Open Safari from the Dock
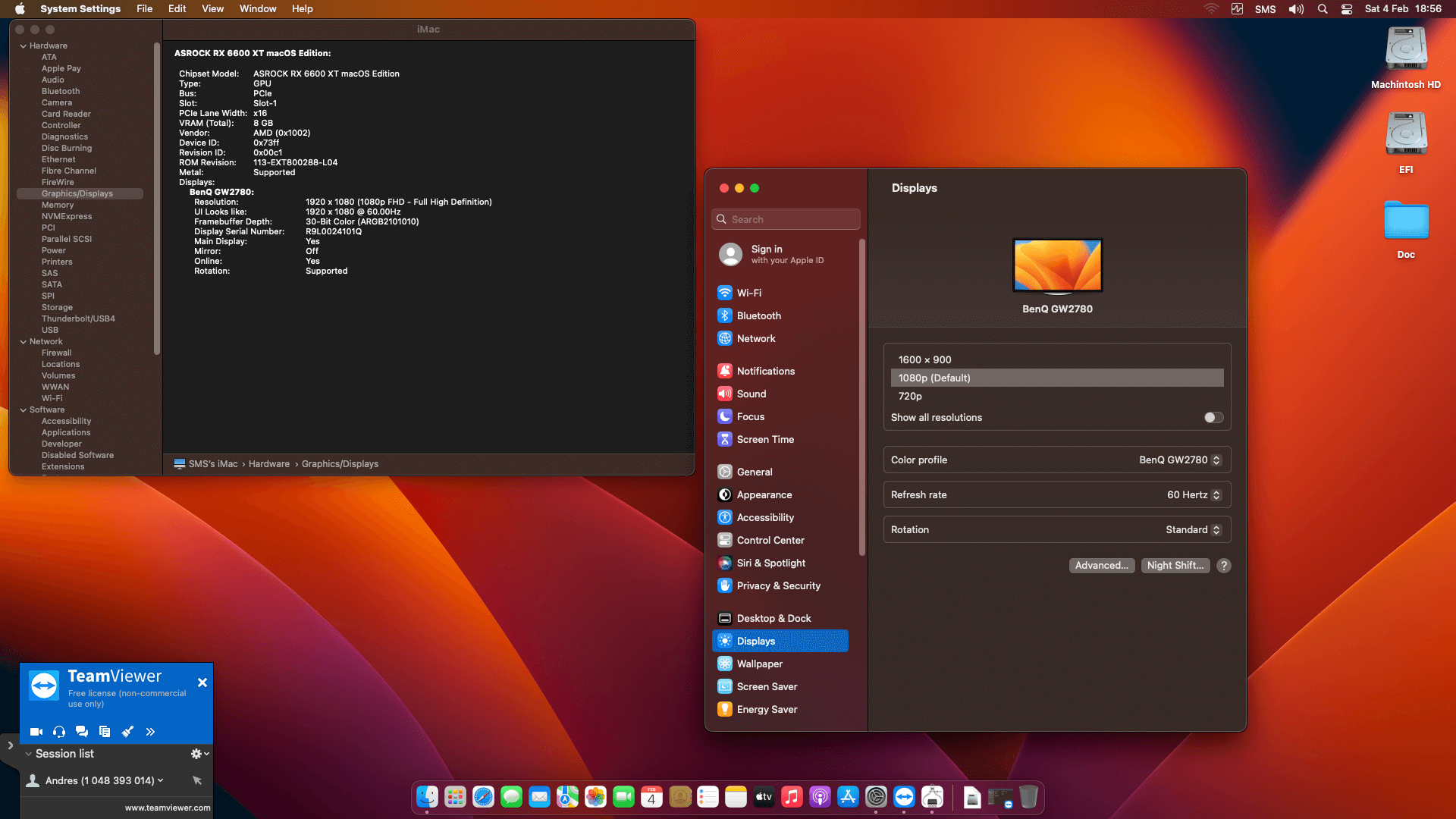Viewport: 1456px width, 819px height. click(x=483, y=797)
